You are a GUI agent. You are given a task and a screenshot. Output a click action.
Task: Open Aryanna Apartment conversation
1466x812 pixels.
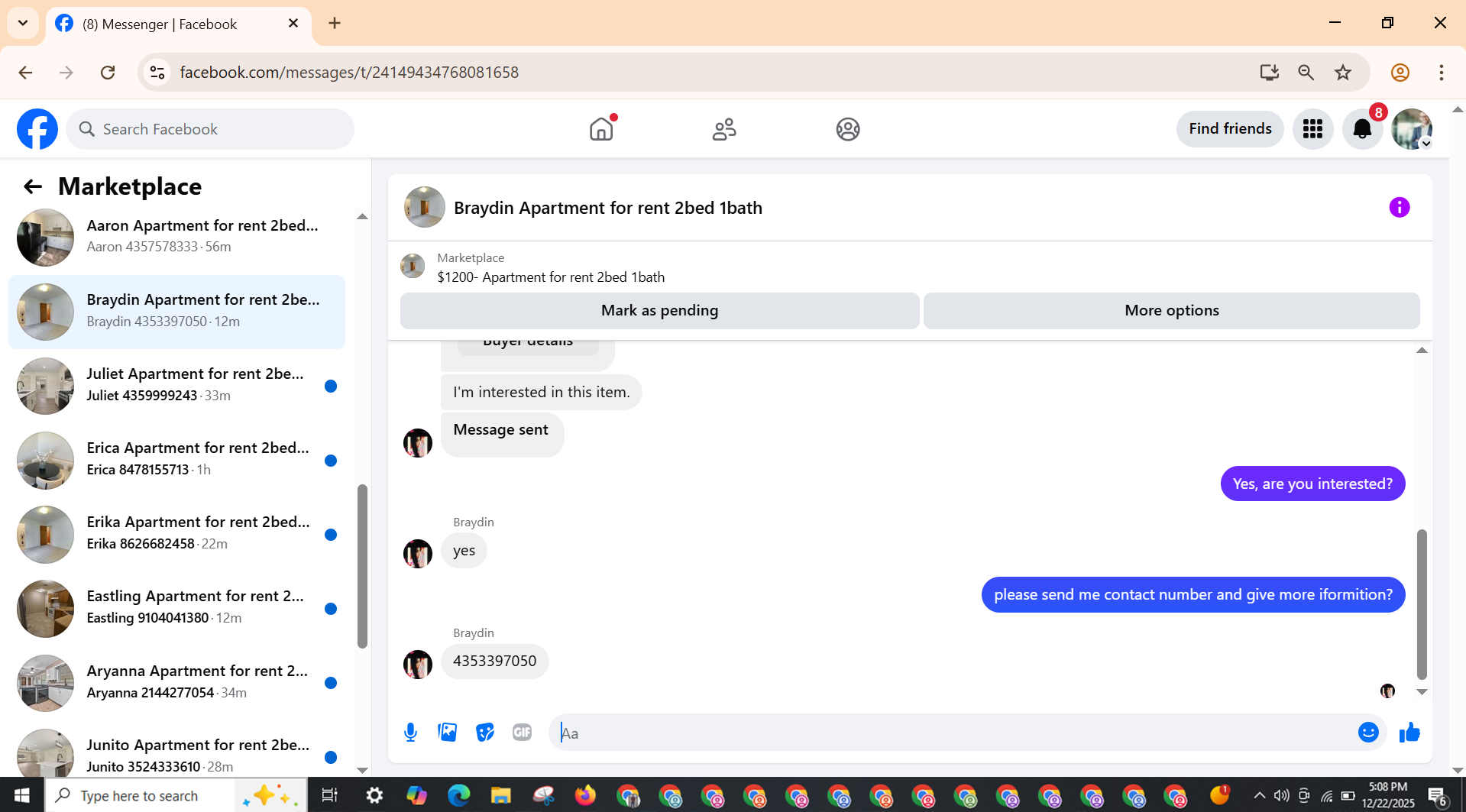point(177,682)
